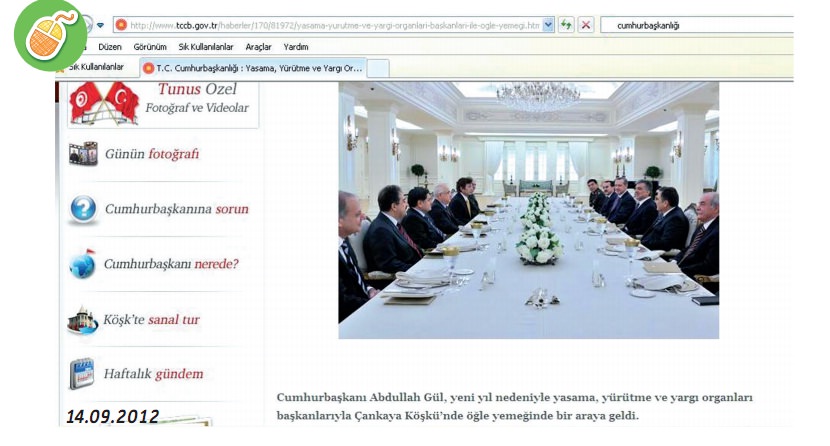The height and width of the screenshot is (446, 830).
Task: Open the Sık Kullanılanlar favorites bar button
Action: coord(94,67)
